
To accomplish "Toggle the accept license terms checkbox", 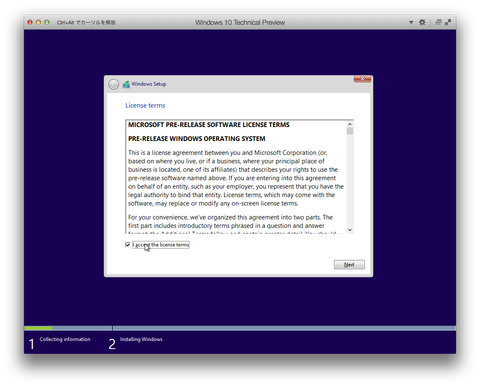I will (127, 245).
